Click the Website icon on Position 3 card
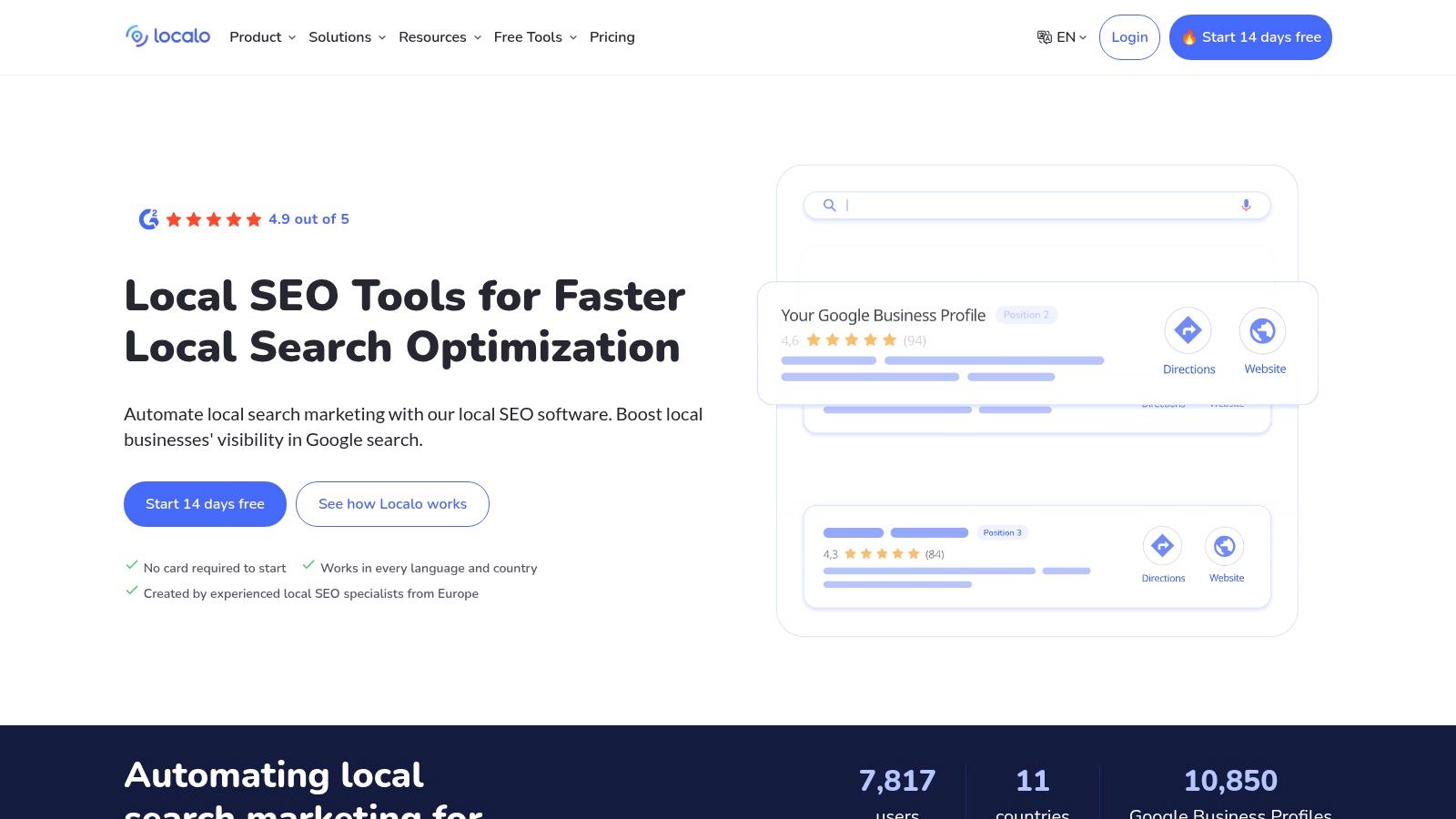The width and height of the screenshot is (1456, 819). (1226, 546)
